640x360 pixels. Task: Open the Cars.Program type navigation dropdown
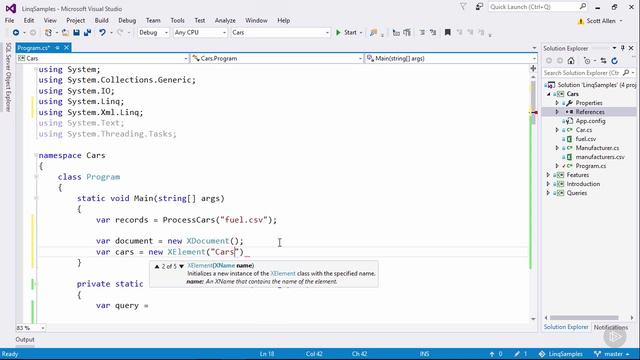[360, 58]
